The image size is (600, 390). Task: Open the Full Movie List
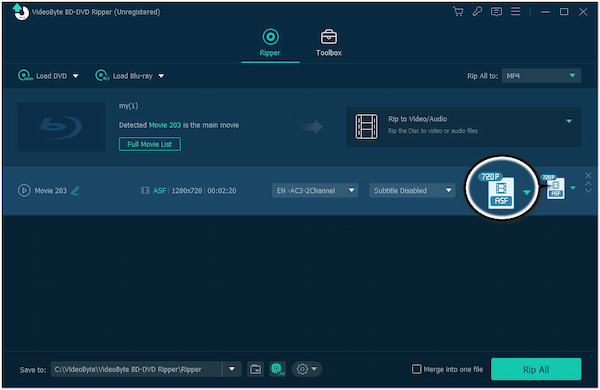(x=150, y=144)
